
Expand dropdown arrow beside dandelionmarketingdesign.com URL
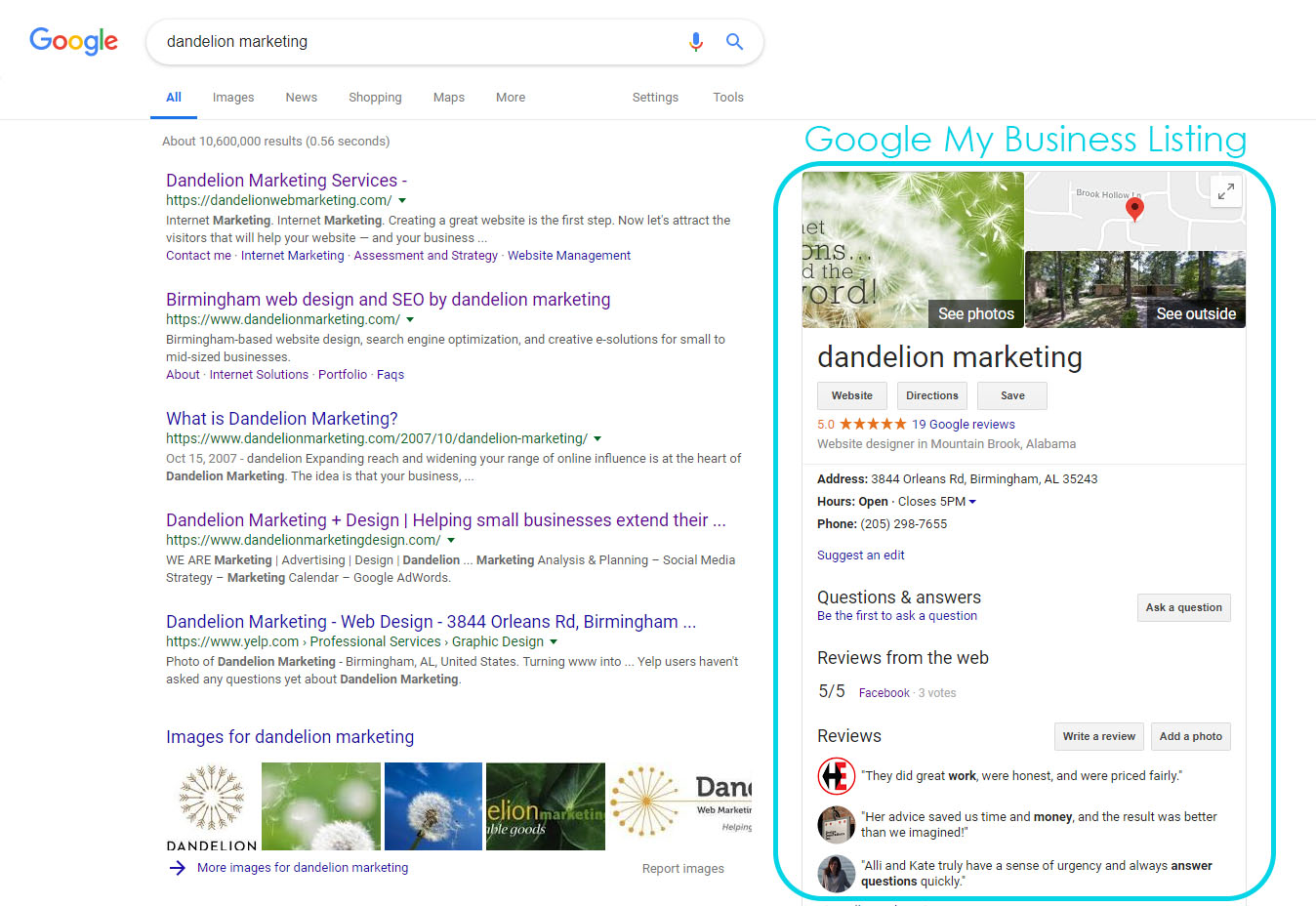coord(451,541)
